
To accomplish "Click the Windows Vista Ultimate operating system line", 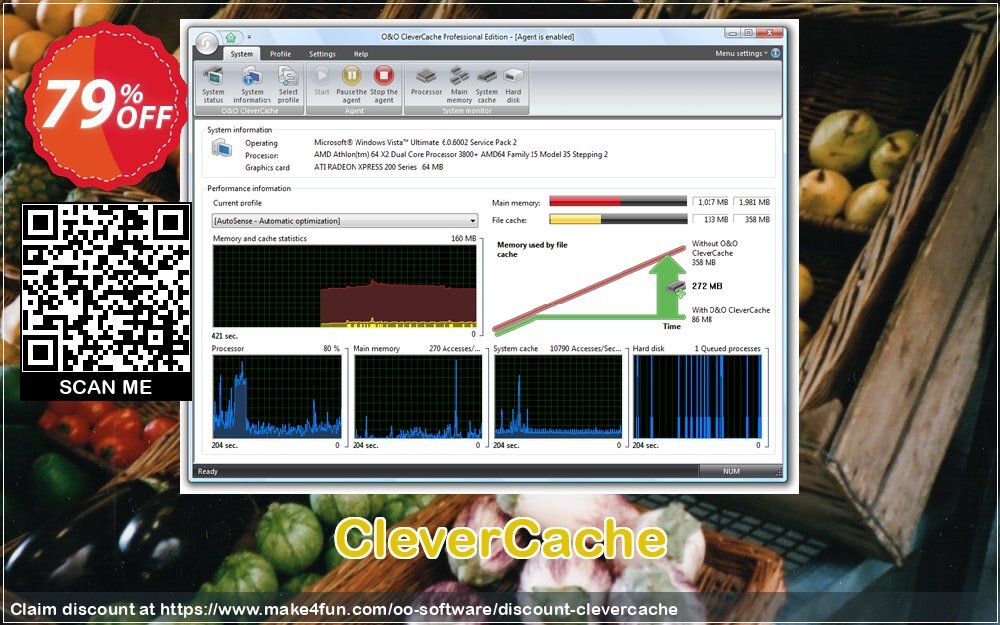I will (x=415, y=142).
